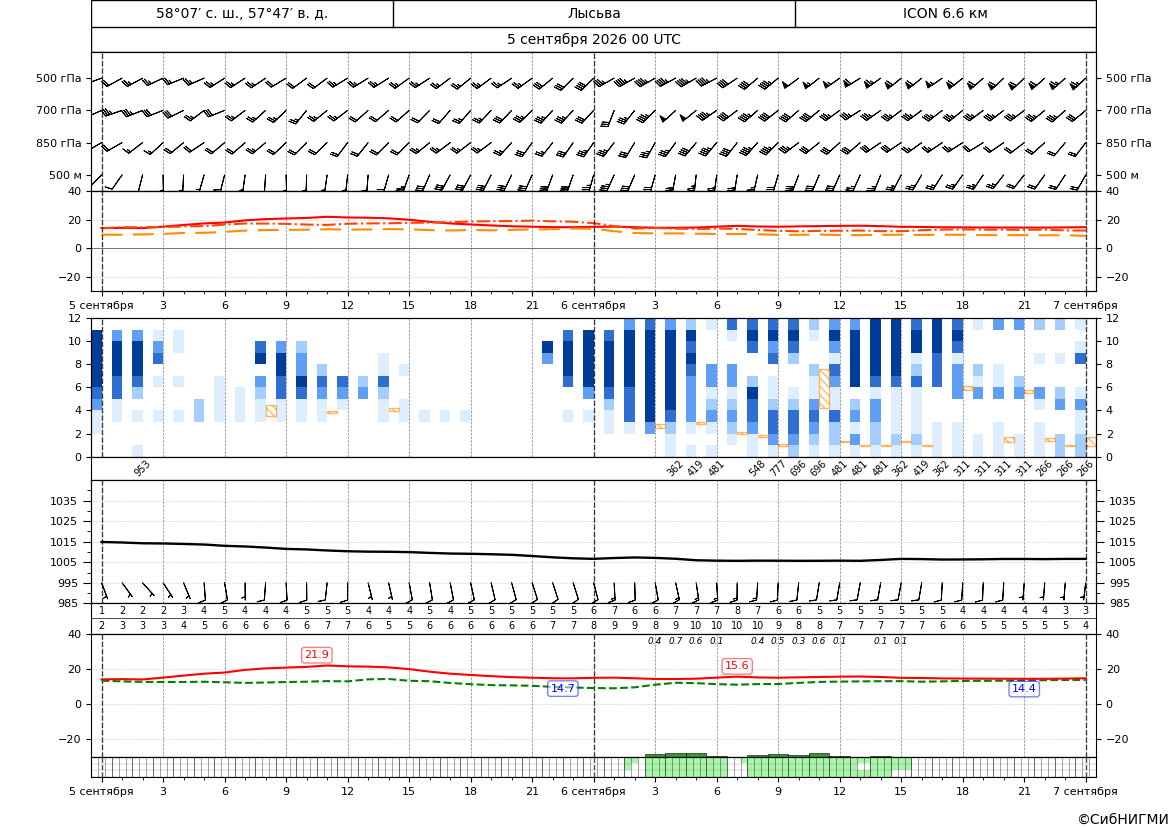Viewport: 1169px width, 827px height.
Task: Click the red 15.6 temperature label
Action: pos(737,665)
